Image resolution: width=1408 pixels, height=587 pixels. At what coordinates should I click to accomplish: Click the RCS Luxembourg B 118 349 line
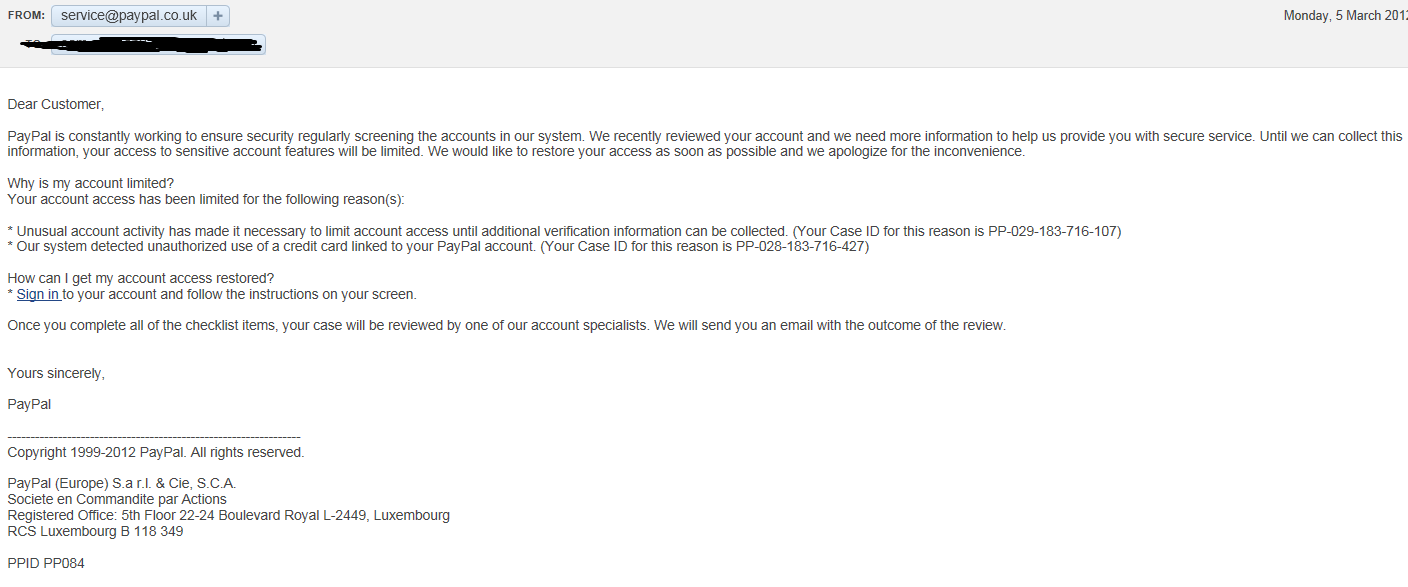coord(95,531)
